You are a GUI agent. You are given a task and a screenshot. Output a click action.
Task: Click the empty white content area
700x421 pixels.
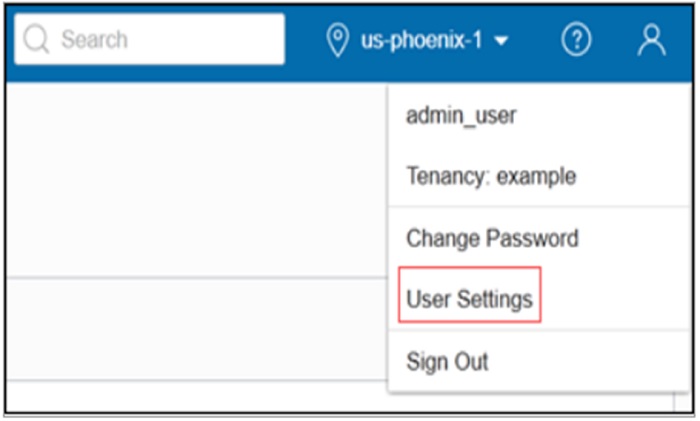pos(190,180)
